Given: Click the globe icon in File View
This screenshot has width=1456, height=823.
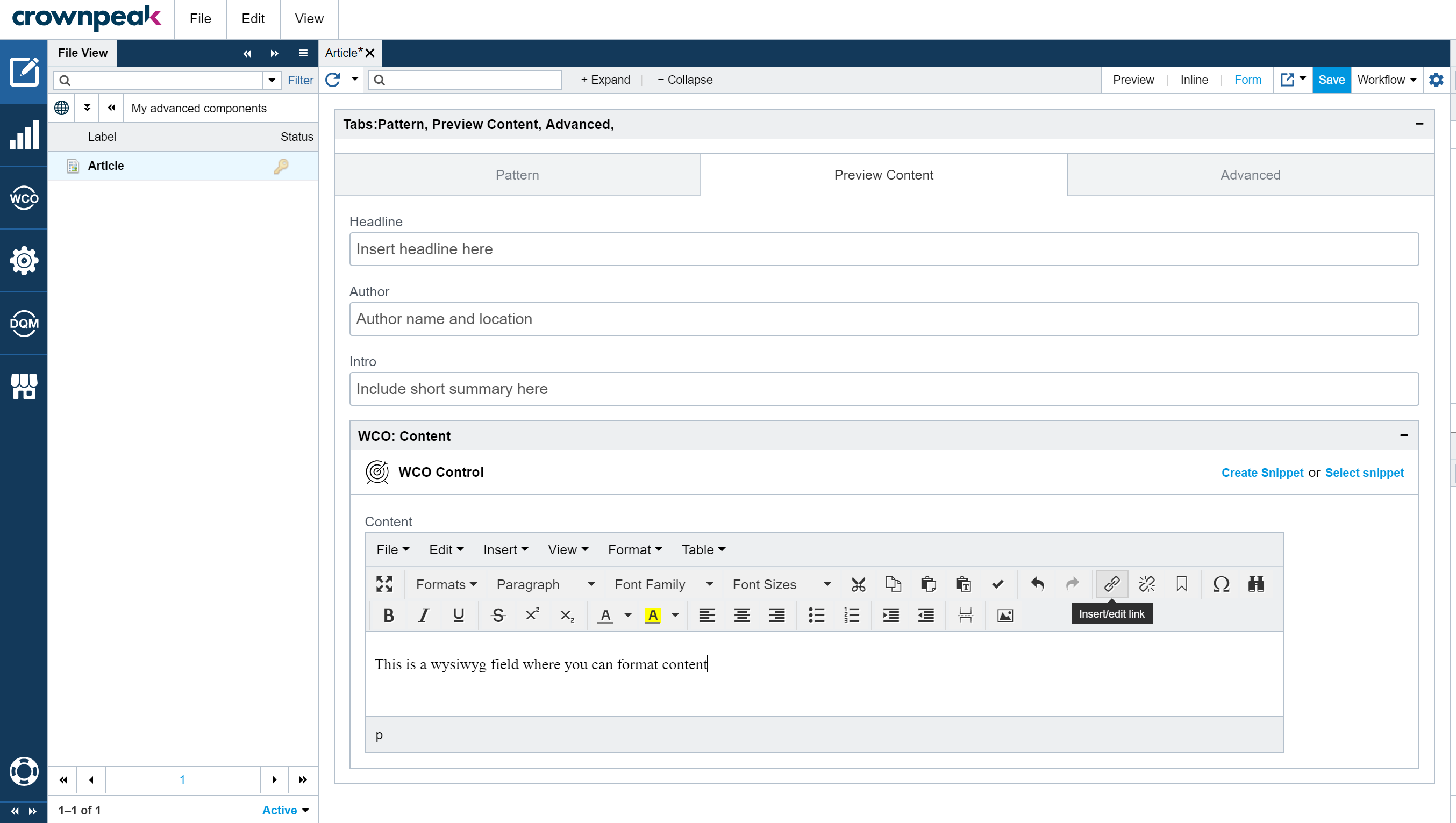Looking at the screenshot, I should 62,108.
